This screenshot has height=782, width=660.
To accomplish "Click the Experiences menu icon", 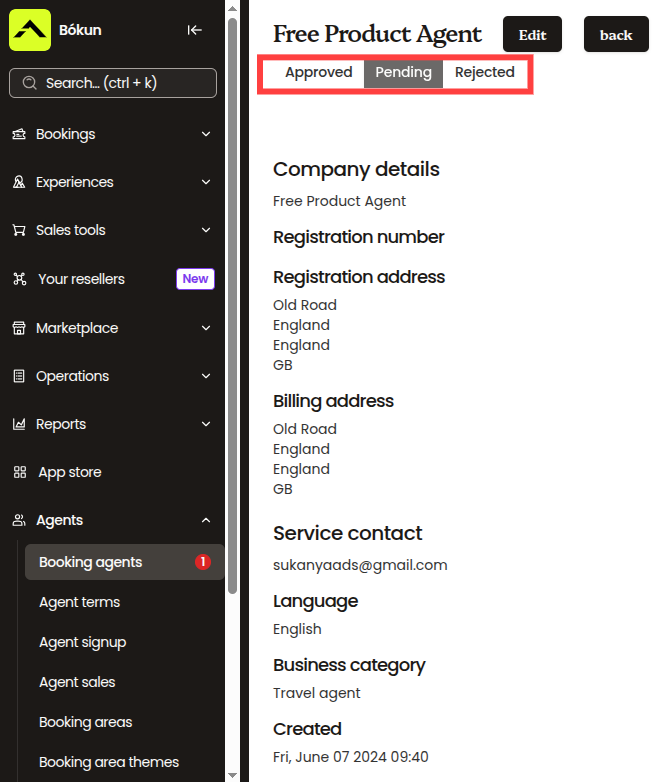I will [x=19, y=182].
